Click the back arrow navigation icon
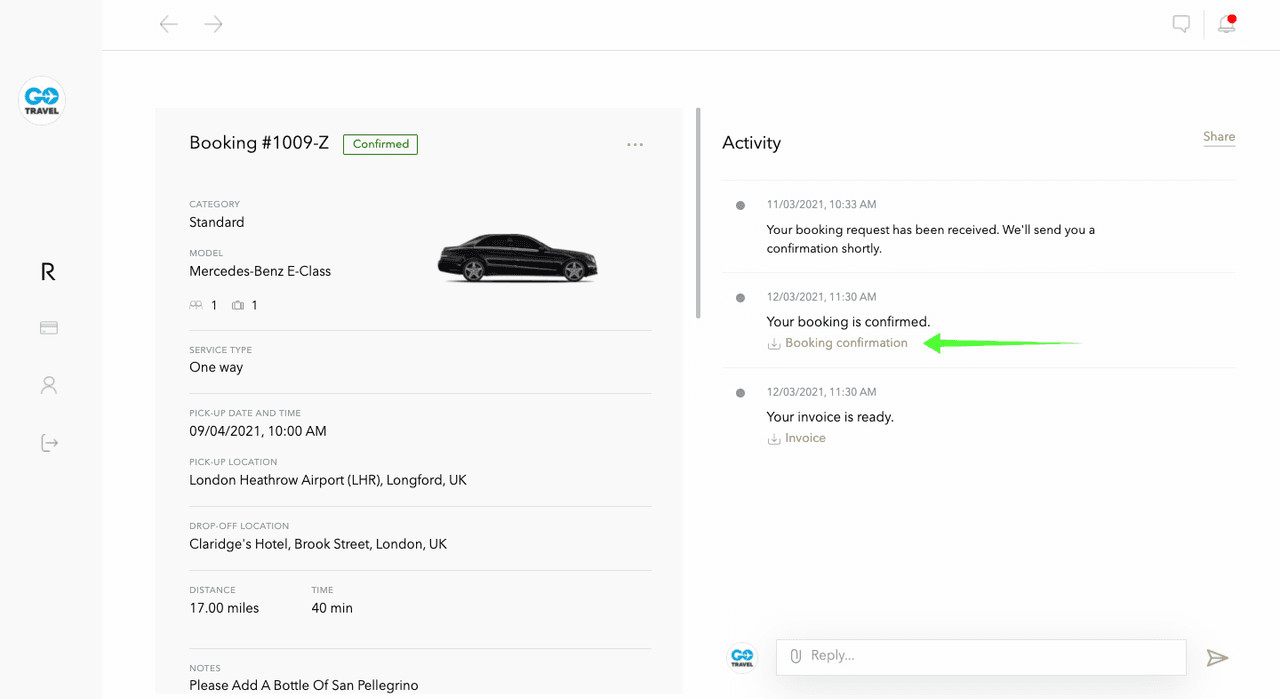 169,24
